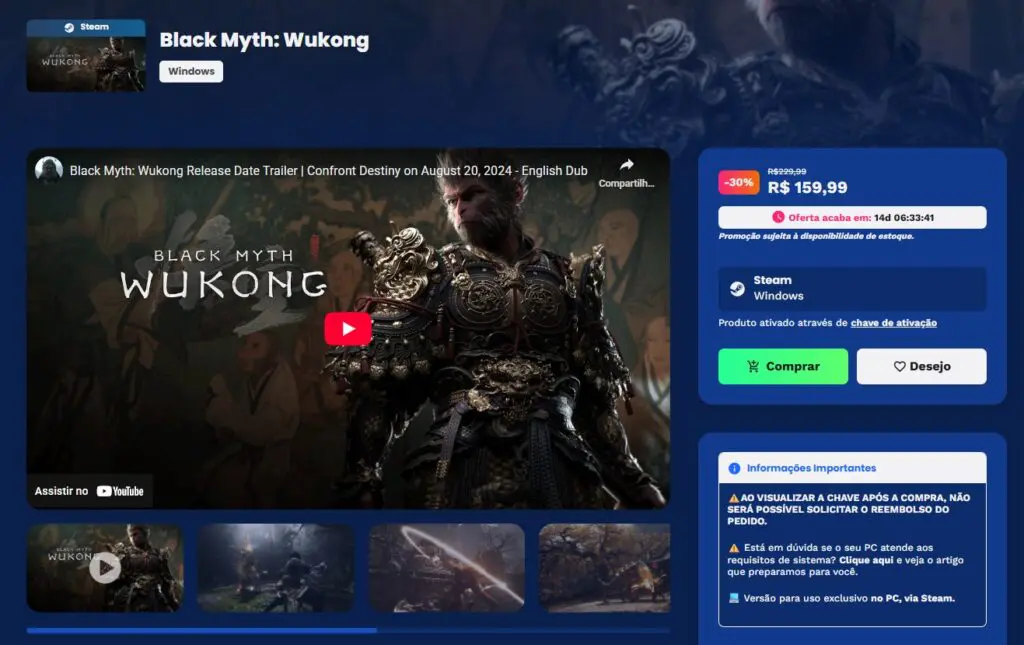Open the YouTube channel avatar icon

point(49,170)
